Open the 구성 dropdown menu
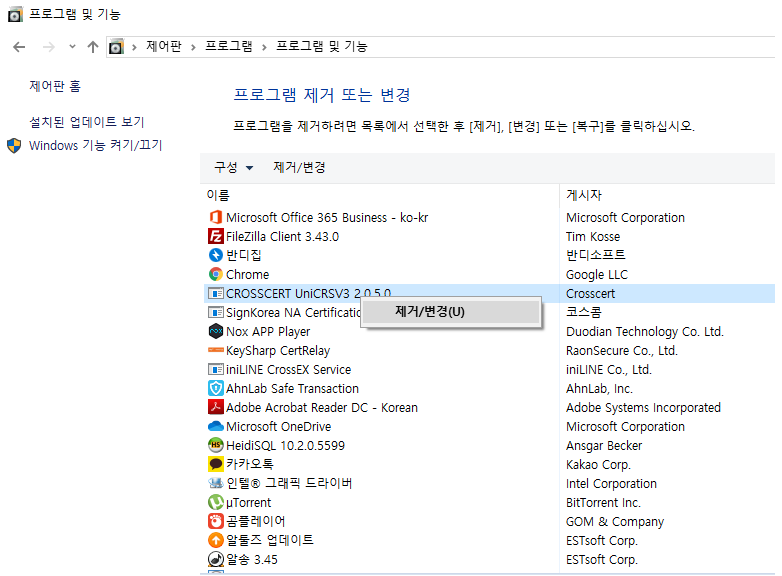This screenshot has height=576, width=782. pyautogui.click(x=233, y=168)
